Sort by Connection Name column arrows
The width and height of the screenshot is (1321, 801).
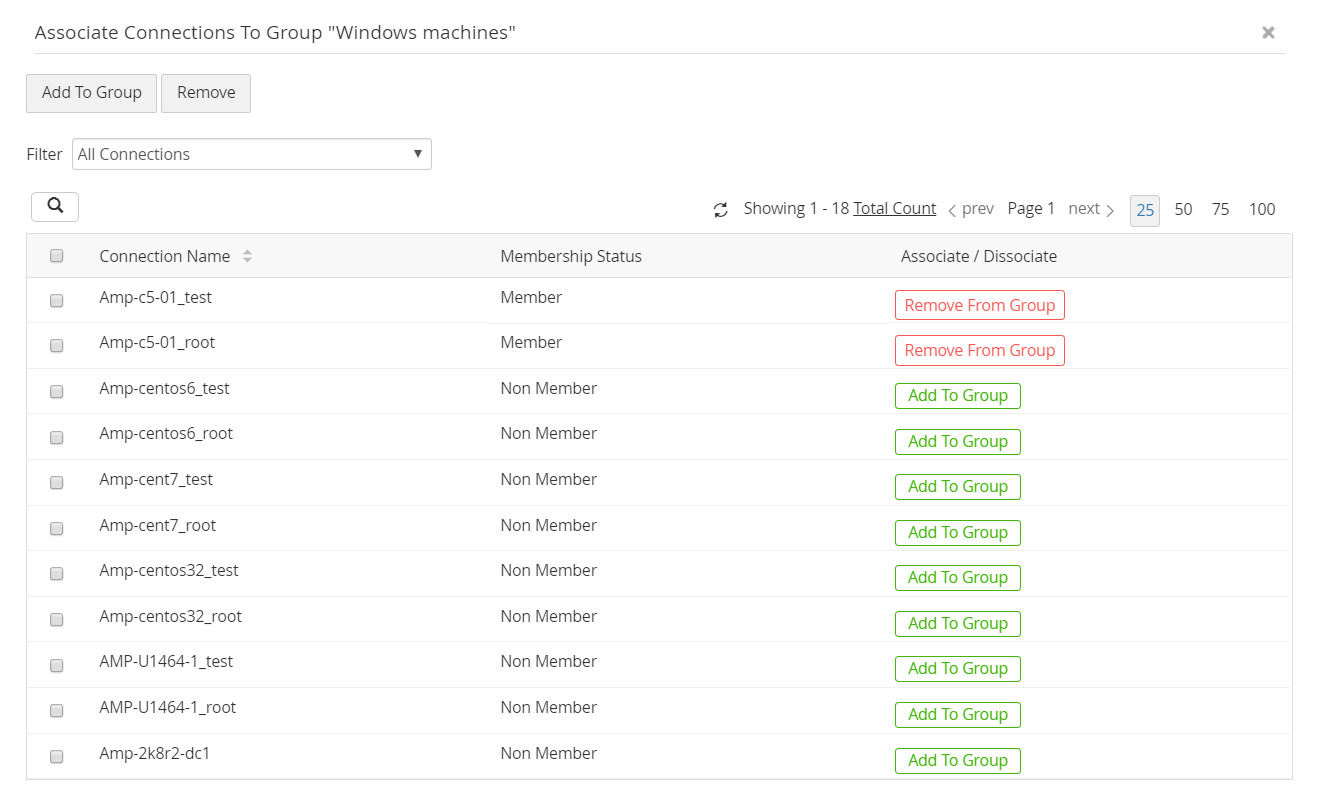(247, 257)
